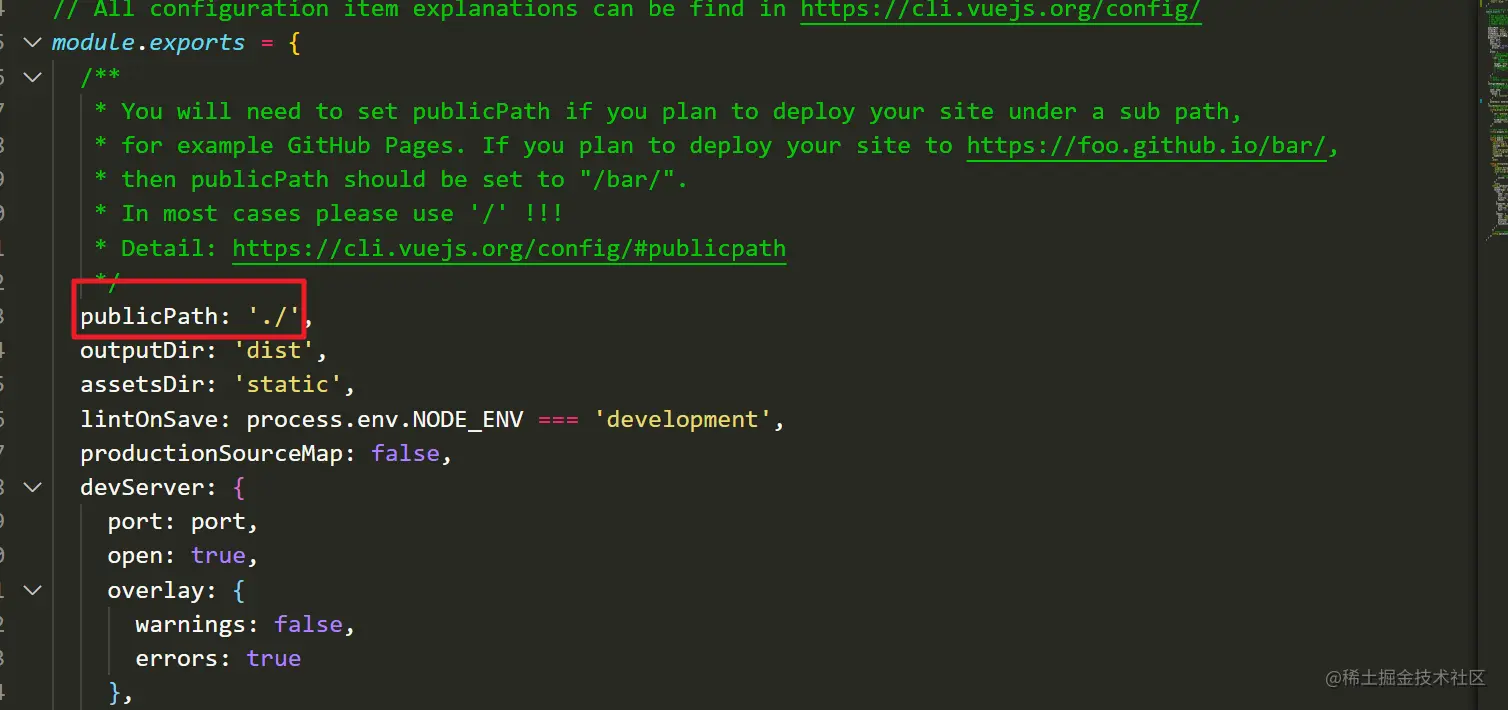Open the cli.vuejs.org/config/#publicpath link
The image size is (1508, 710).
(509, 248)
